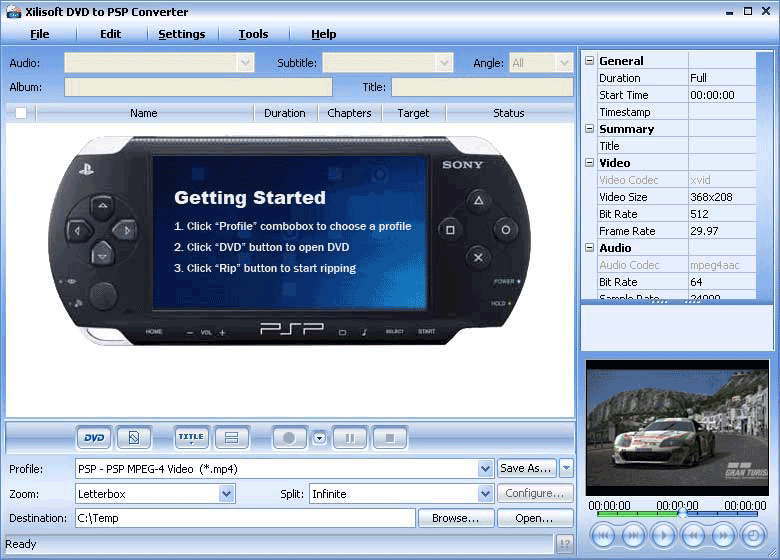Click the TITLE toolbar button
The width and height of the screenshot is (780, 560).
pos(190,437)
